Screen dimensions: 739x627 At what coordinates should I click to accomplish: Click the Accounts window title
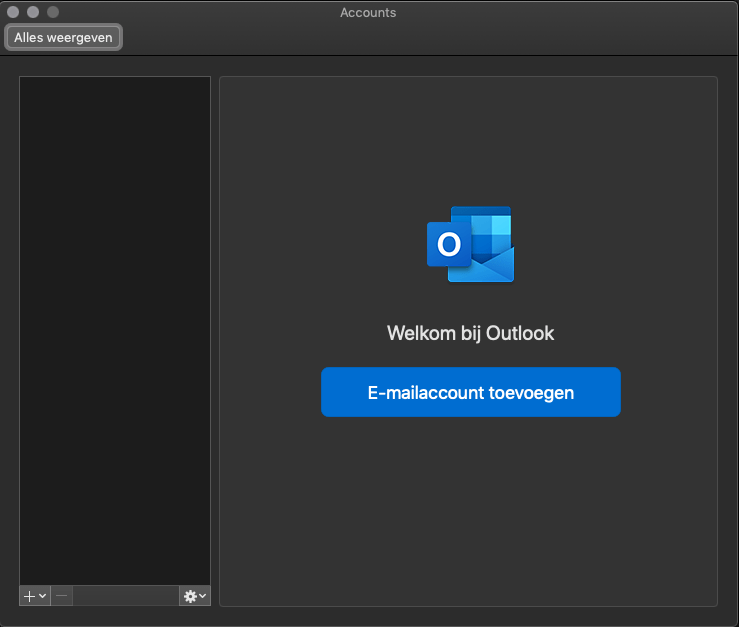click(x=368, y=13)
